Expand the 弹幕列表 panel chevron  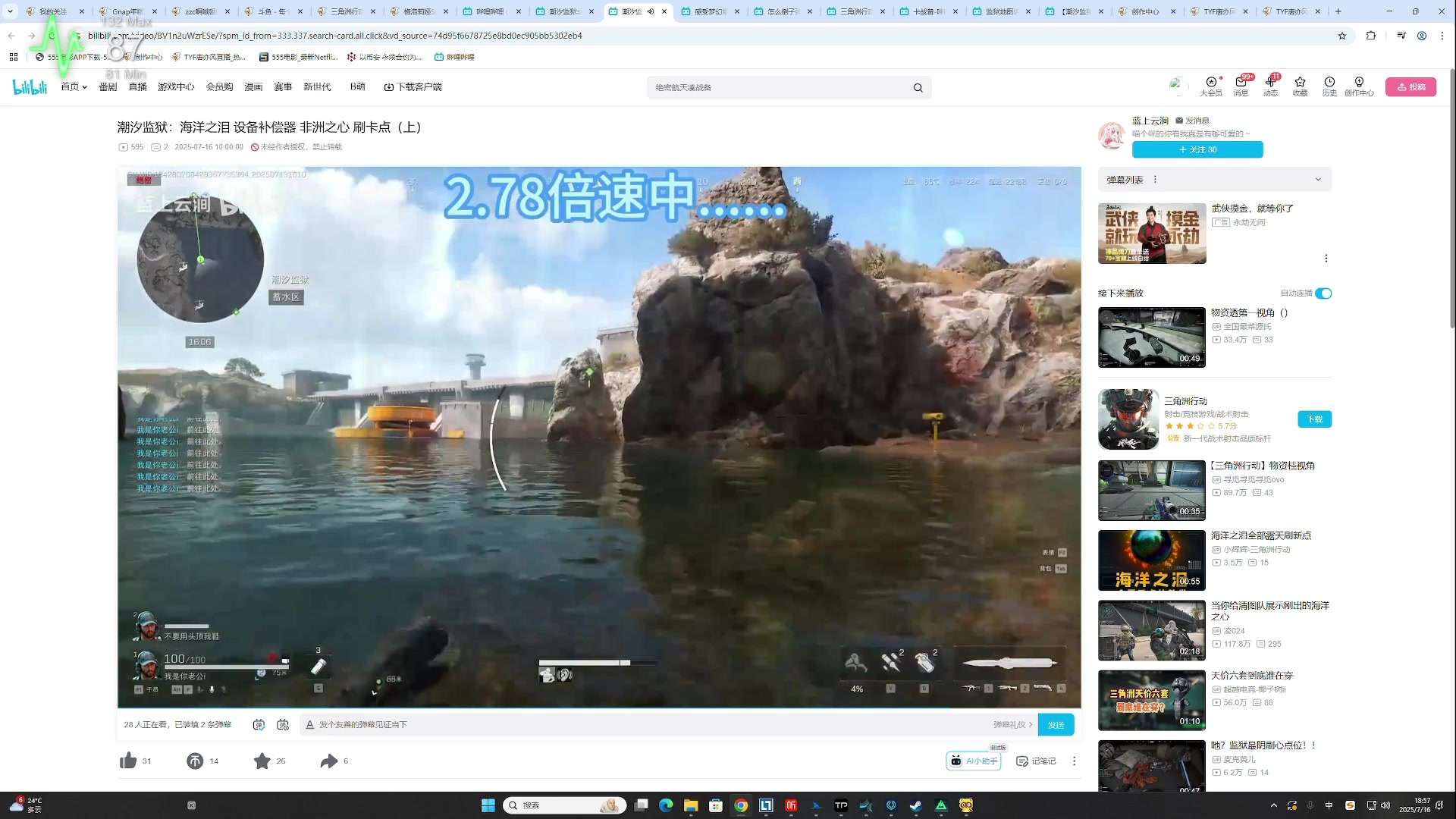click(1318, 180)
